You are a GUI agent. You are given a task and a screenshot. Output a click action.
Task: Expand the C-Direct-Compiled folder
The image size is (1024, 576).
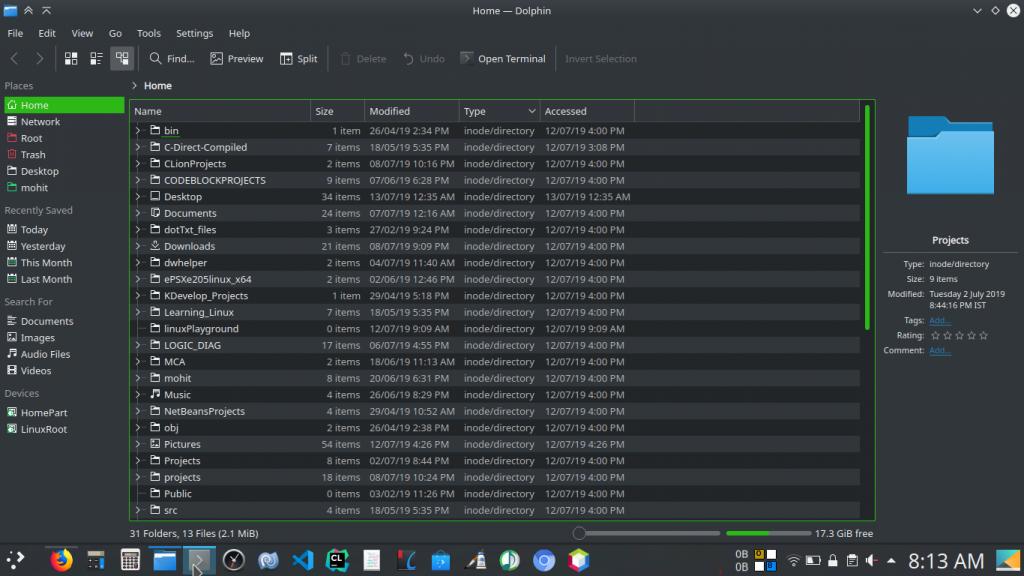tap(138, 147)
